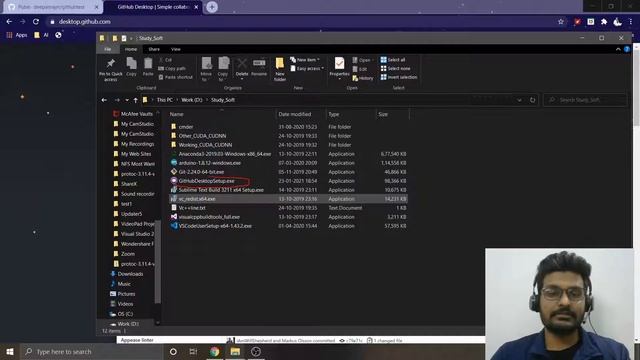
Task: Click the browser address bar
Action: tap(302, 22)
